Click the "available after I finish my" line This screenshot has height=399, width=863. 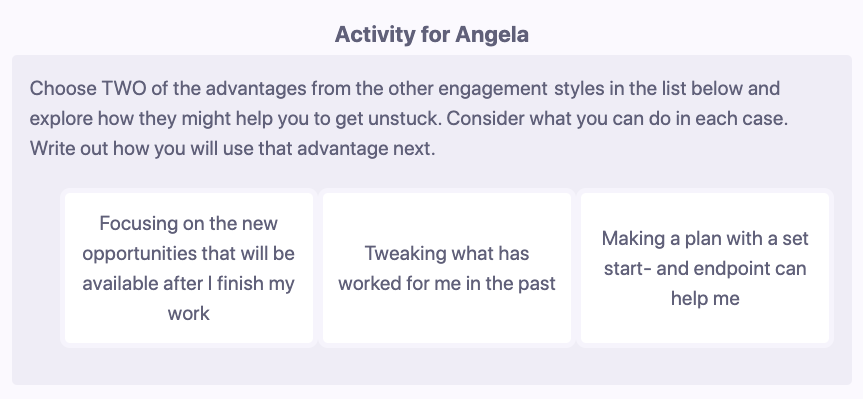[x=189, y=283]
